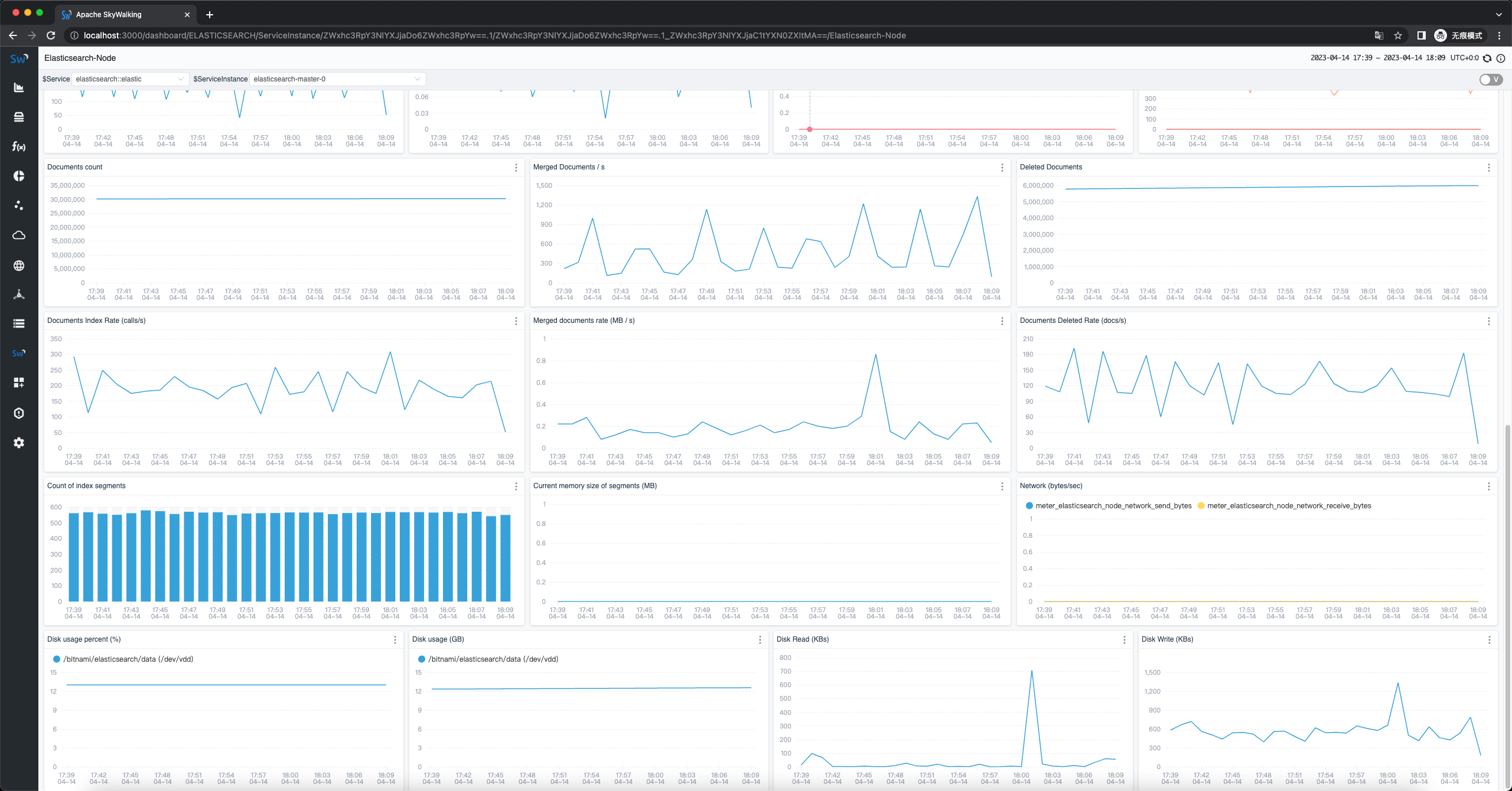The image size is (1512, 791).
Task: Toggle the V edit-mode switch
Action: point(1490,79)
